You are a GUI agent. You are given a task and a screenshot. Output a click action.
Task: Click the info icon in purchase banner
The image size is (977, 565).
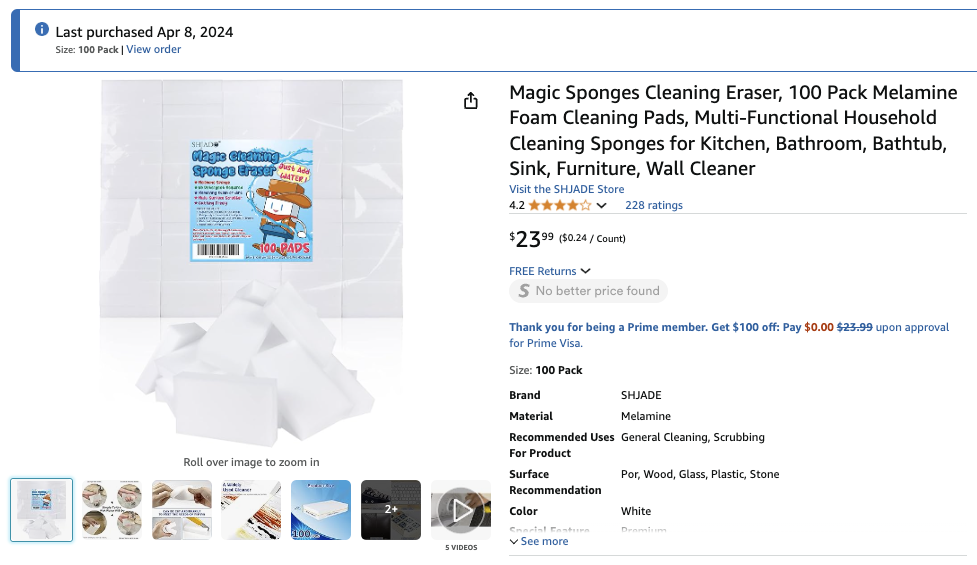(x=42, y=30)
